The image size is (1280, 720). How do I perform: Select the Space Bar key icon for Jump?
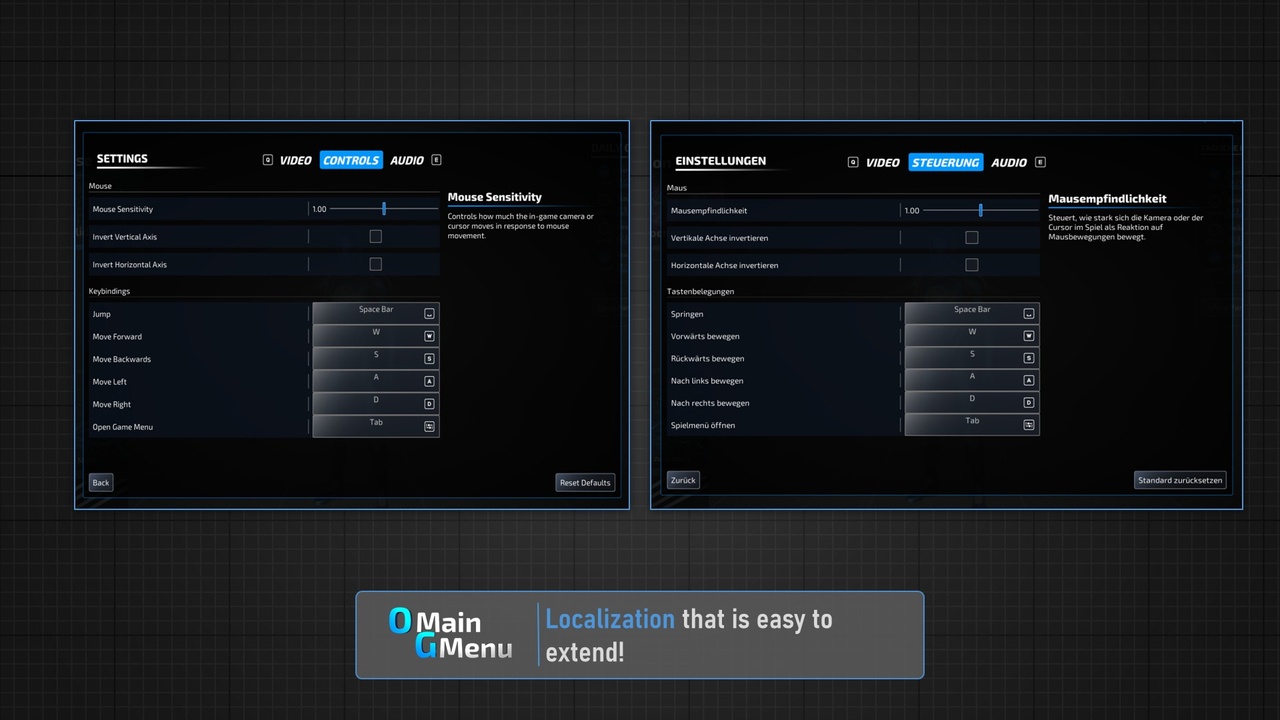[429, 313]
